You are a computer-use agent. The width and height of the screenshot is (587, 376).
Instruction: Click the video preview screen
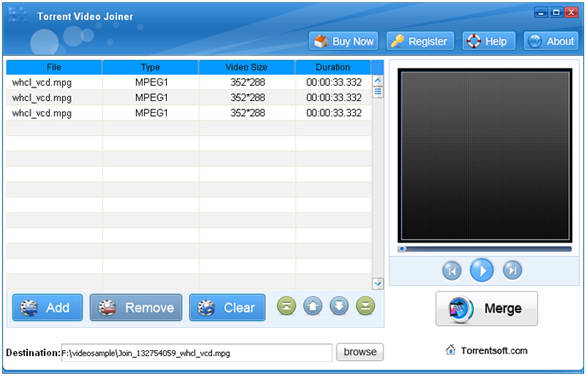coord(485,155)
